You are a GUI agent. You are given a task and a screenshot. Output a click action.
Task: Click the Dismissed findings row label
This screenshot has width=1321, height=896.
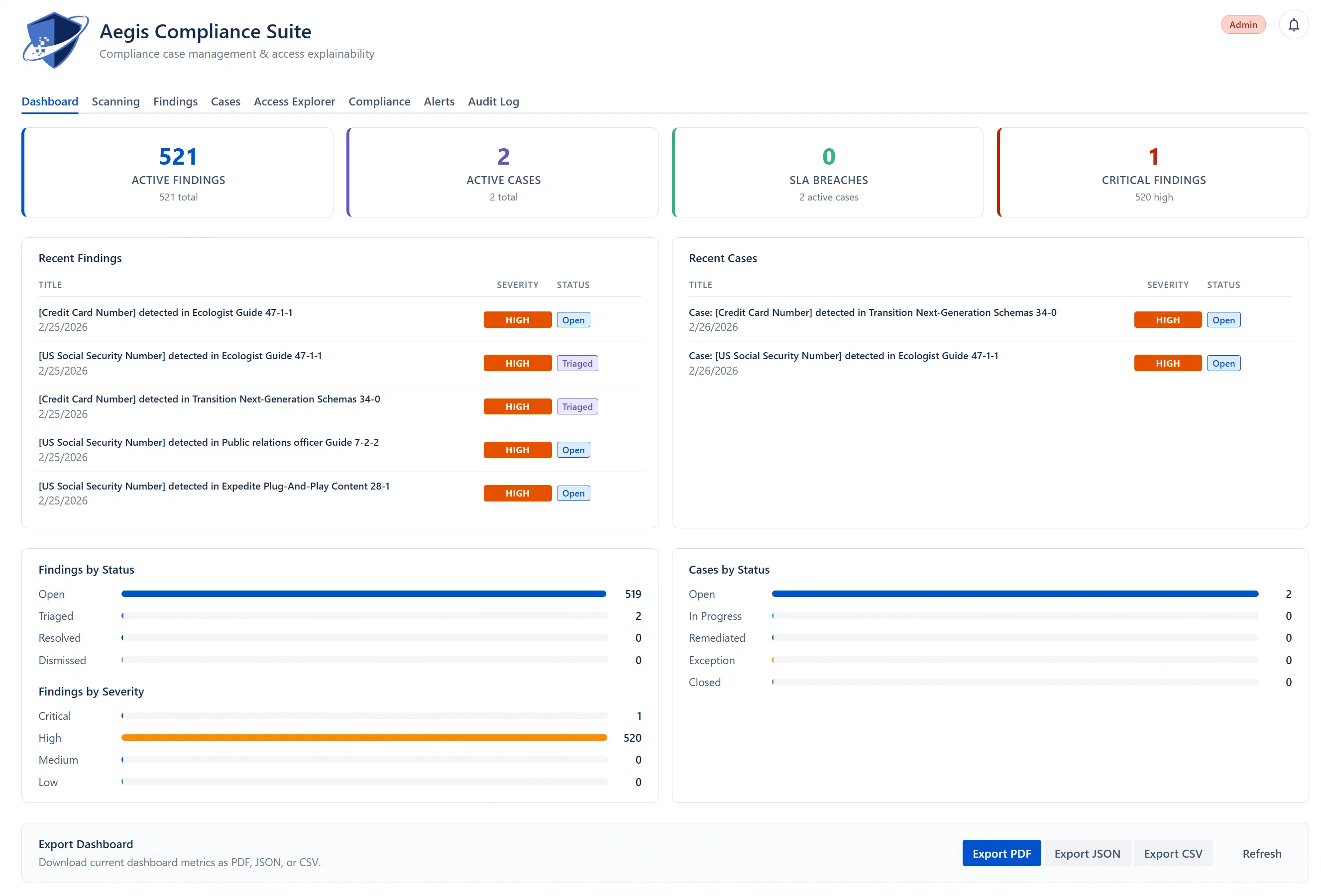63,660
